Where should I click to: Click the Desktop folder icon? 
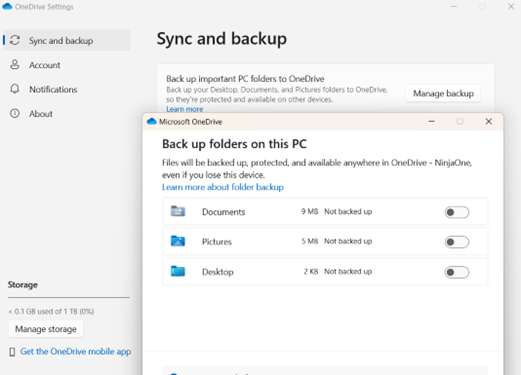click(178, 271)
